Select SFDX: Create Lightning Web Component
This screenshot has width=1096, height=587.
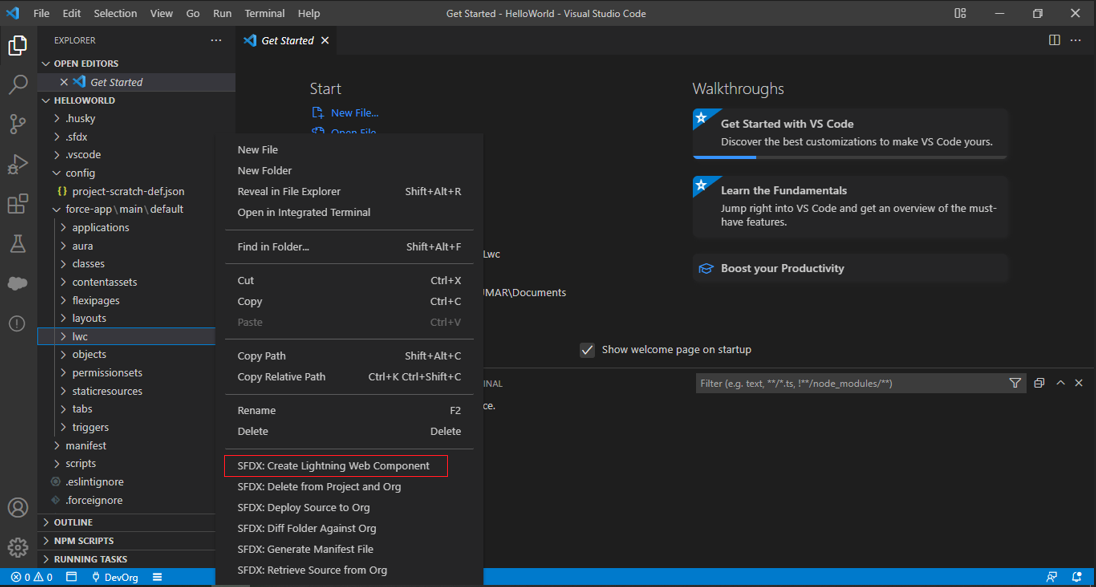(x=335, y=465)
